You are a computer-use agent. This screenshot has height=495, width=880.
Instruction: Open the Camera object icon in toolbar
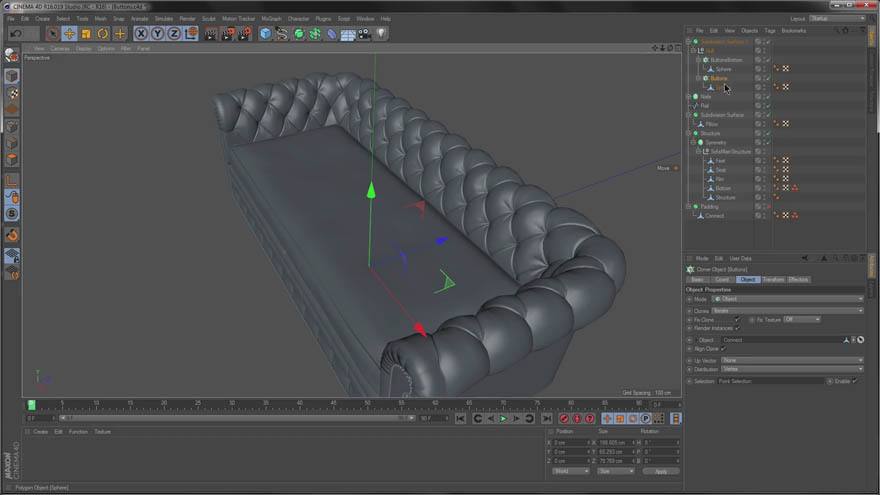[x=364, y=34]
